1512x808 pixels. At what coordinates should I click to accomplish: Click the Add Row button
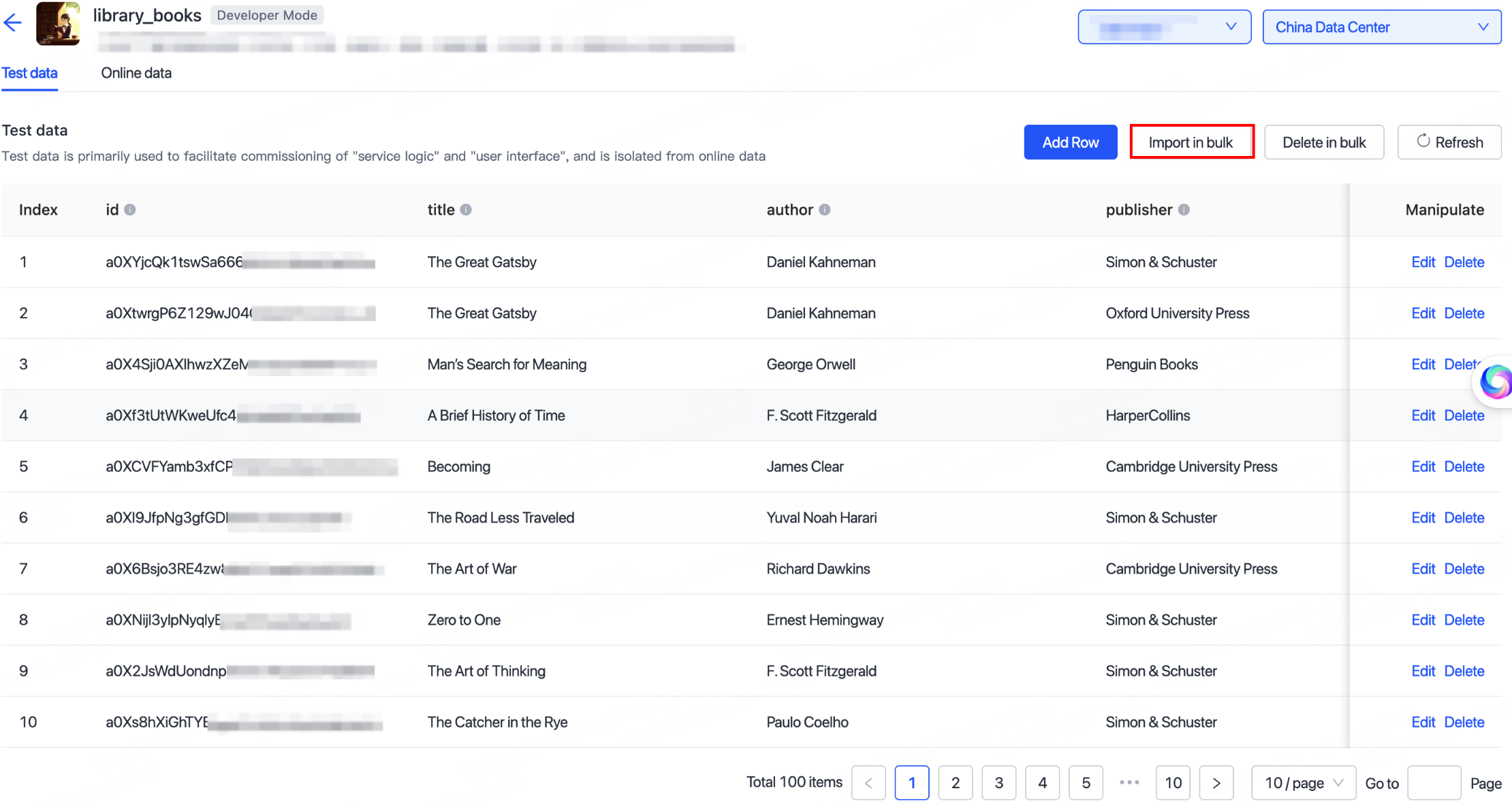pos(1070,142)
